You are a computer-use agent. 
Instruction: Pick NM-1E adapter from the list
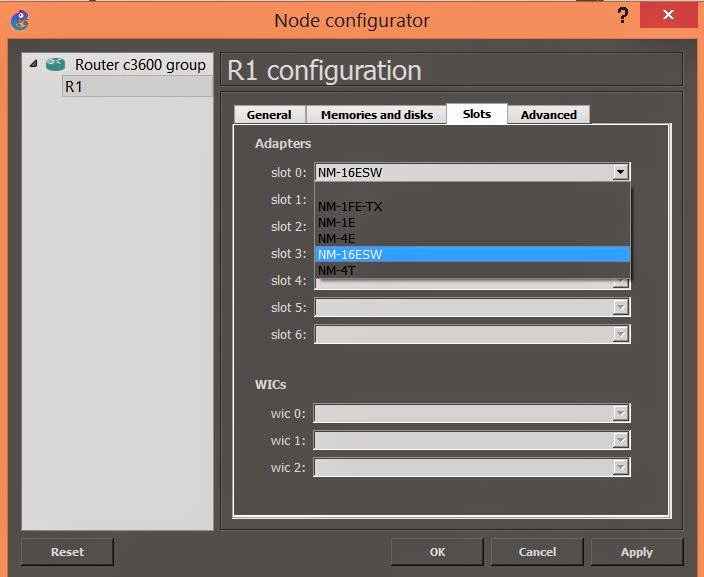[472, 223]
